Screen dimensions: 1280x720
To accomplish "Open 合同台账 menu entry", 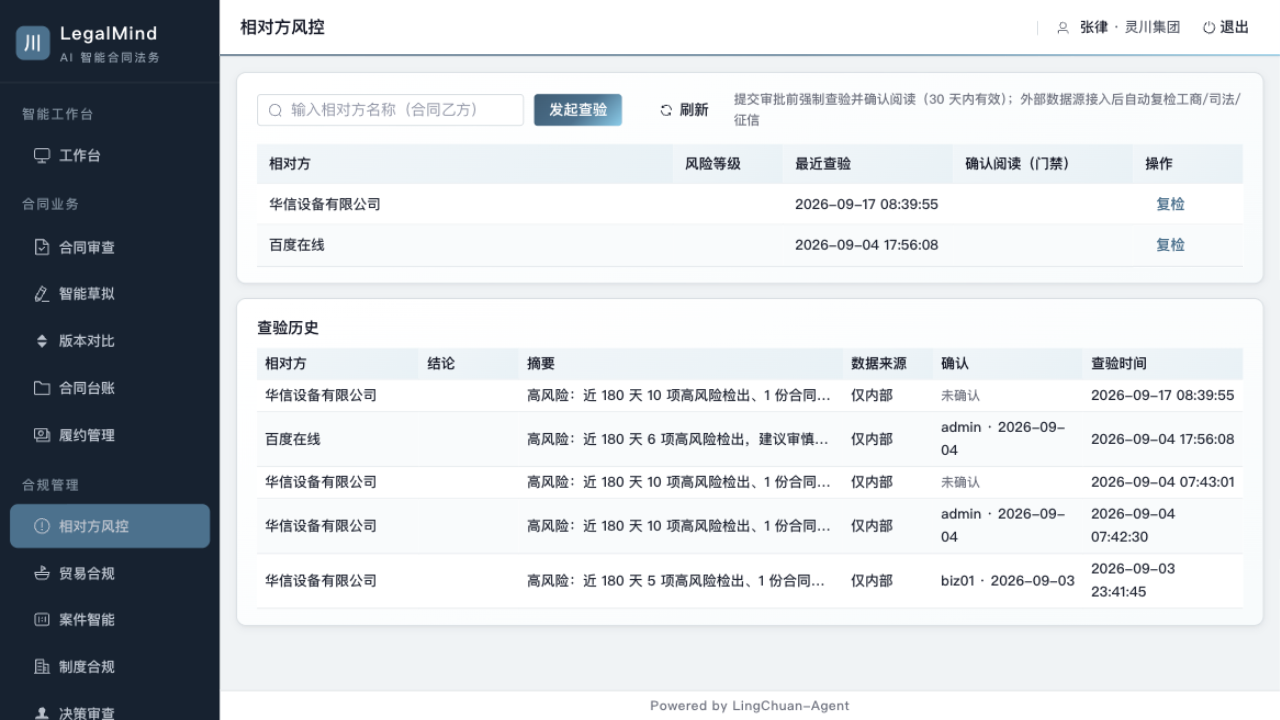I will pyautogui.click(x=110, y=388).
